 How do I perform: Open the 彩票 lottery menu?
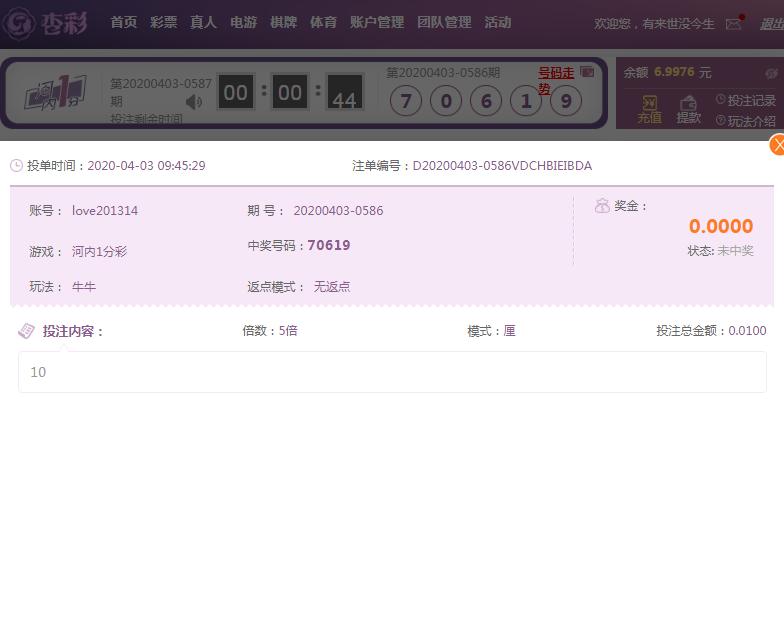[163, 22]
